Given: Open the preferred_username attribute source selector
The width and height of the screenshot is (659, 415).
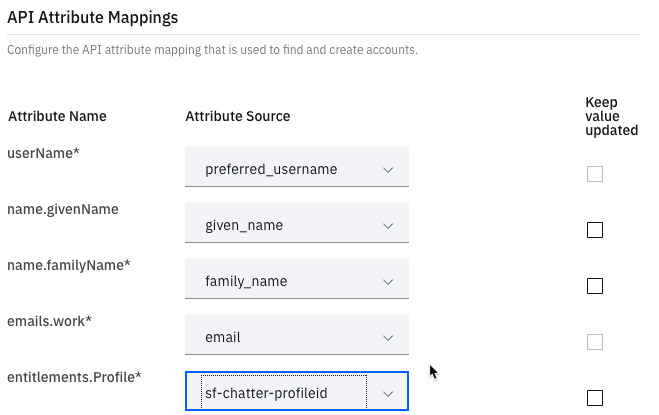Looking at the screenshot, I should [283, 170].
